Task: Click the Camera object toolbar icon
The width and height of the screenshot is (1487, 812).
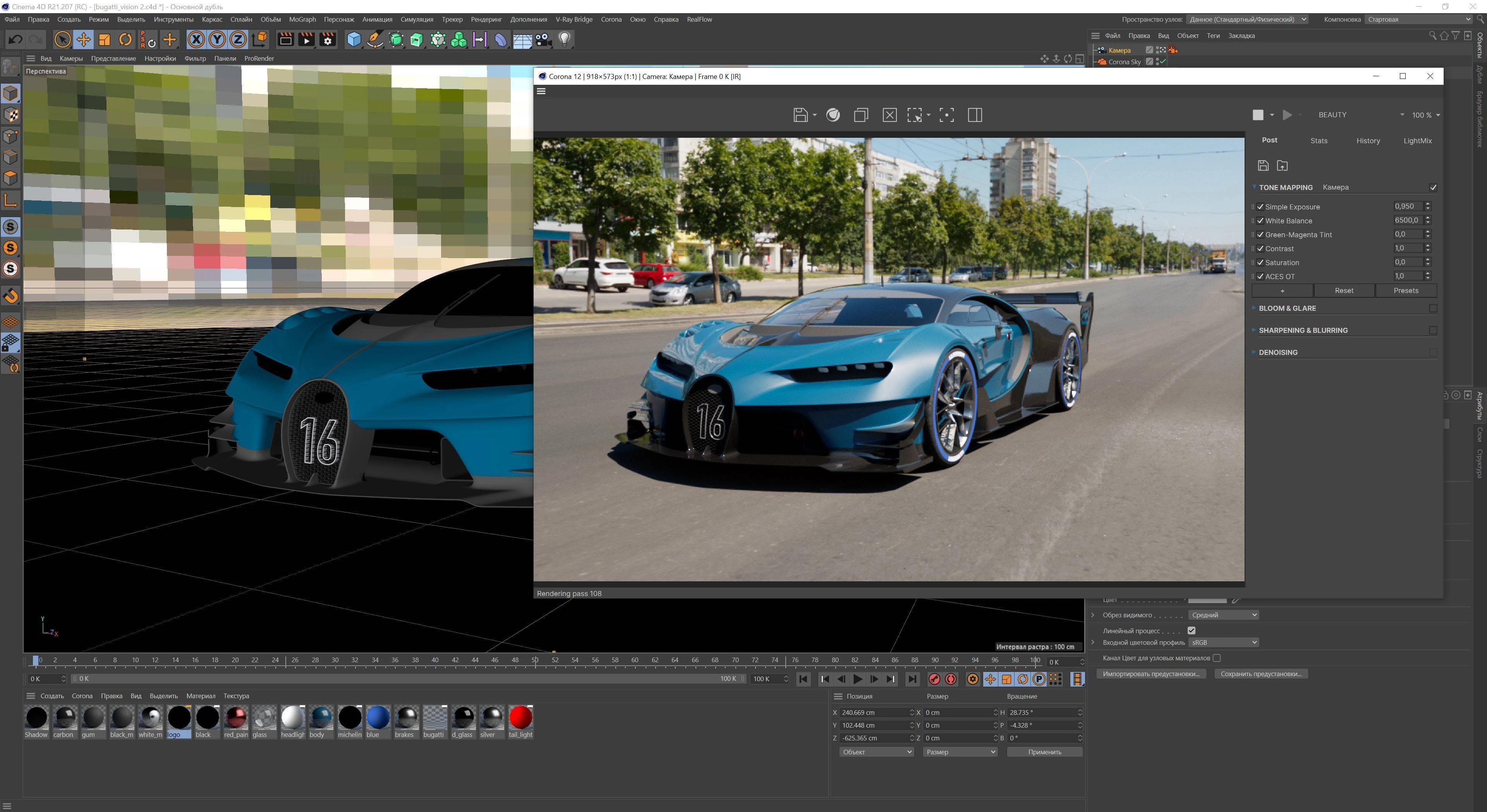Action: click(543, 39)
